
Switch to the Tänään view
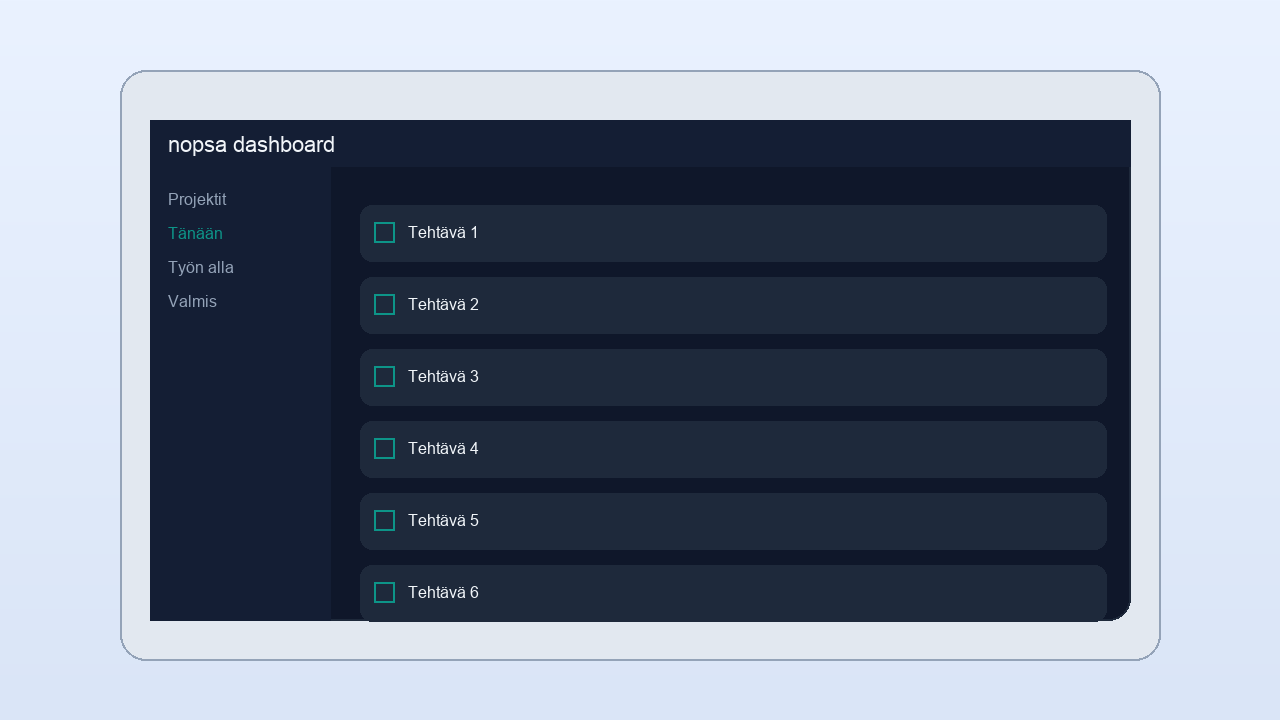tap(195, 234)
